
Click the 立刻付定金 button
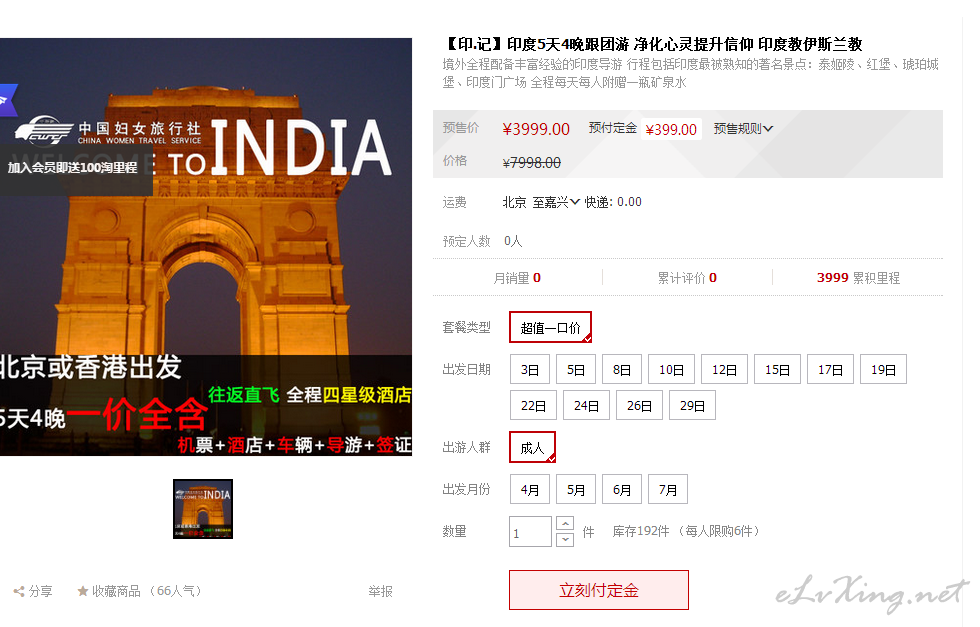598,590
